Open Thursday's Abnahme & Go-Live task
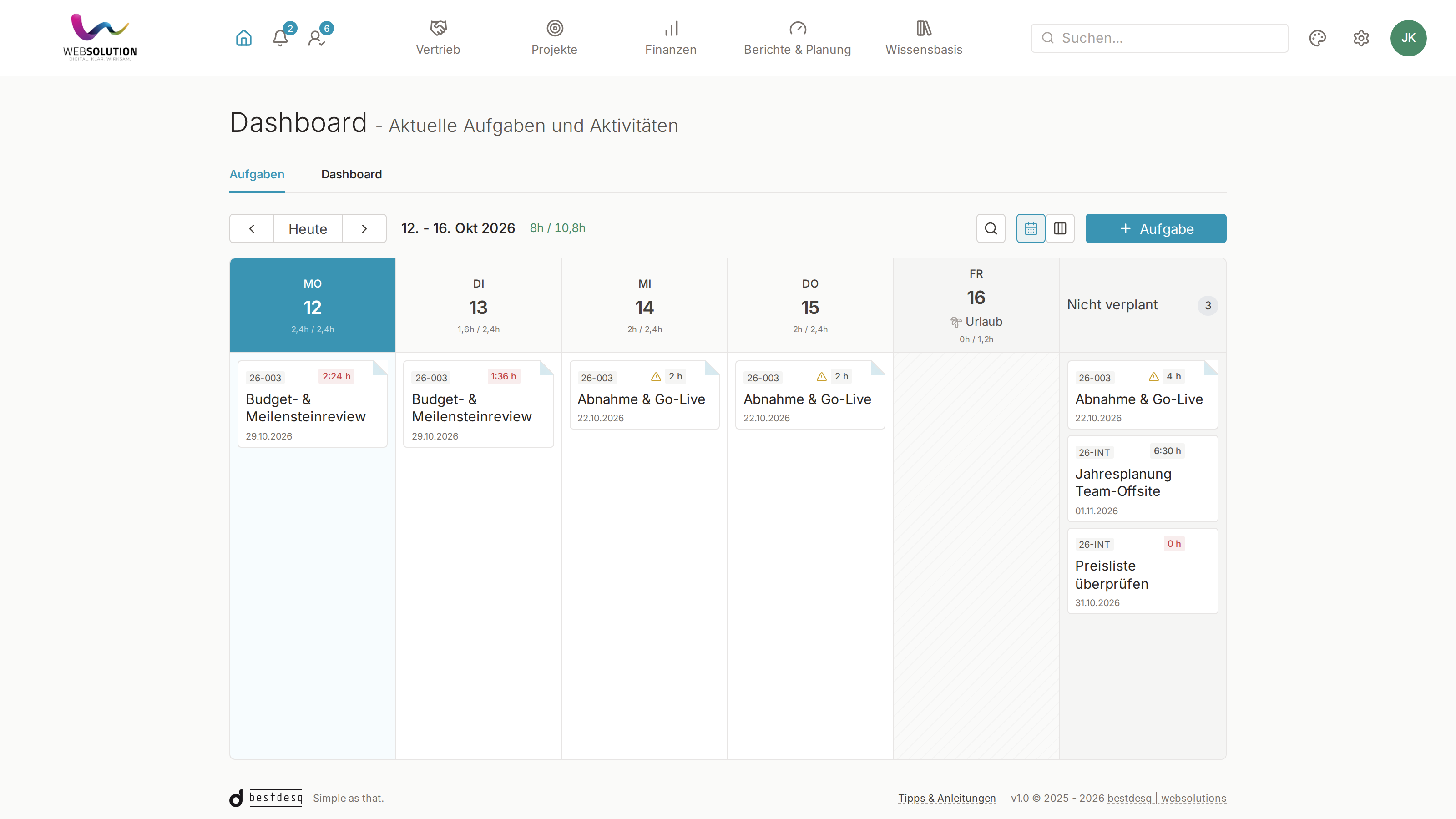The image size is (1456, 819). tap(810, 394)
